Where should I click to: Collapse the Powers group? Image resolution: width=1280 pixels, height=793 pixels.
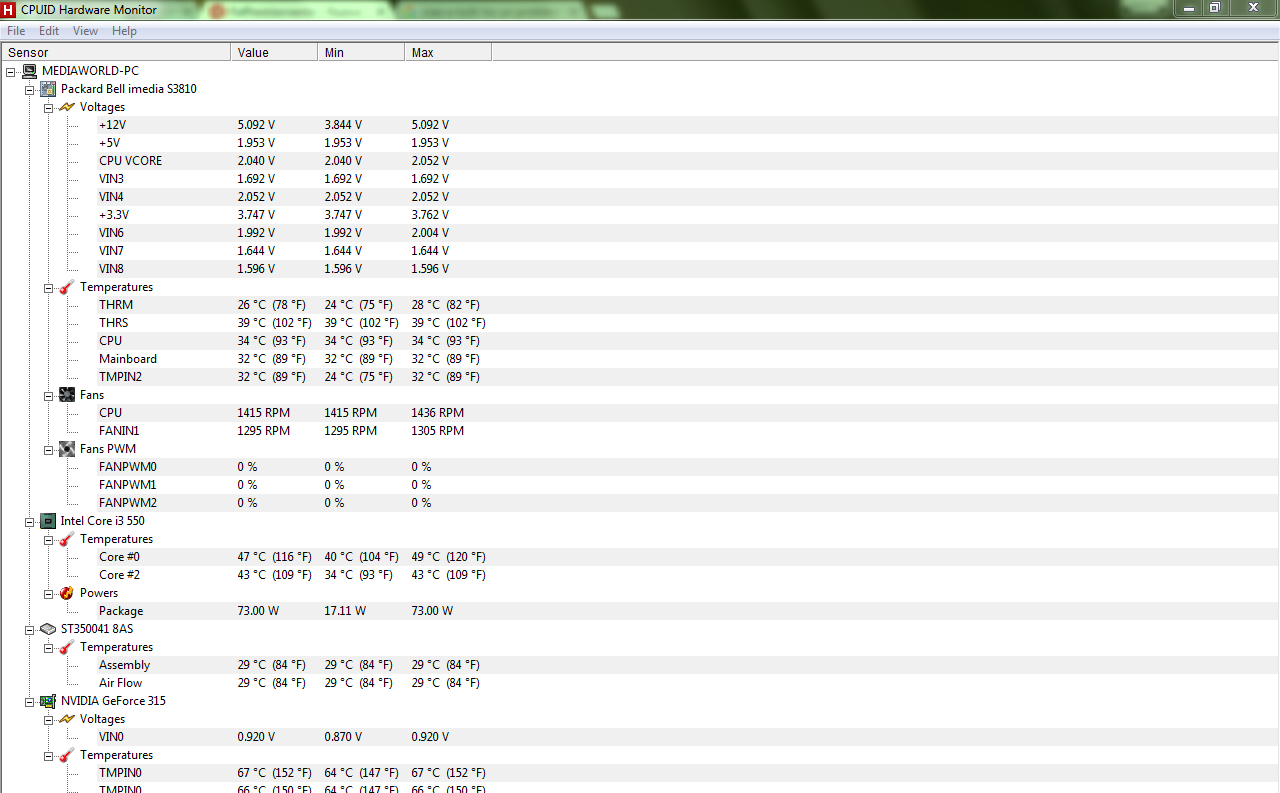click(x=48, y=594)
